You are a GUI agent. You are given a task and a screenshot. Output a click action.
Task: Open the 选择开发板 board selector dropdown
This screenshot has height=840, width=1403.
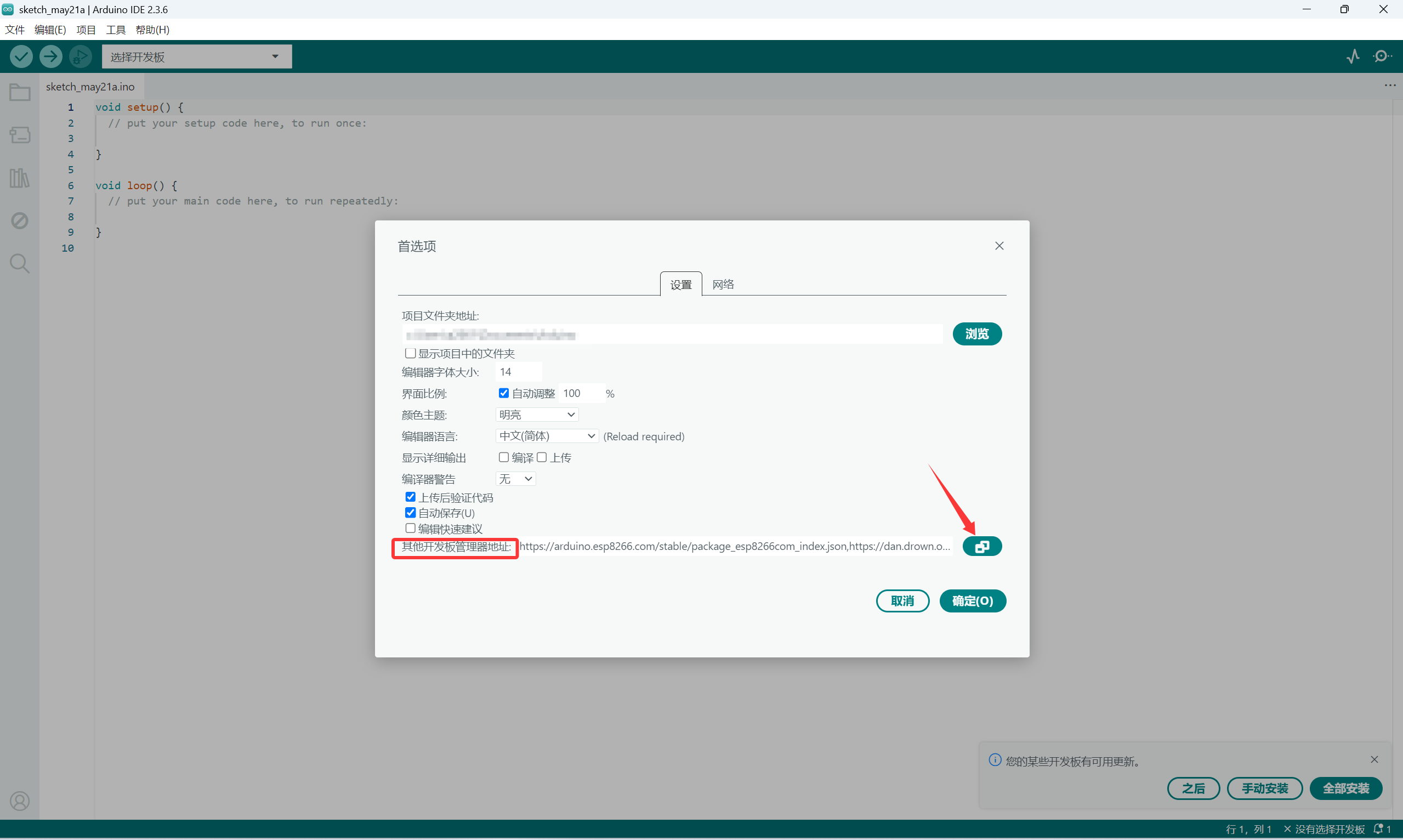tap(196, 56)
